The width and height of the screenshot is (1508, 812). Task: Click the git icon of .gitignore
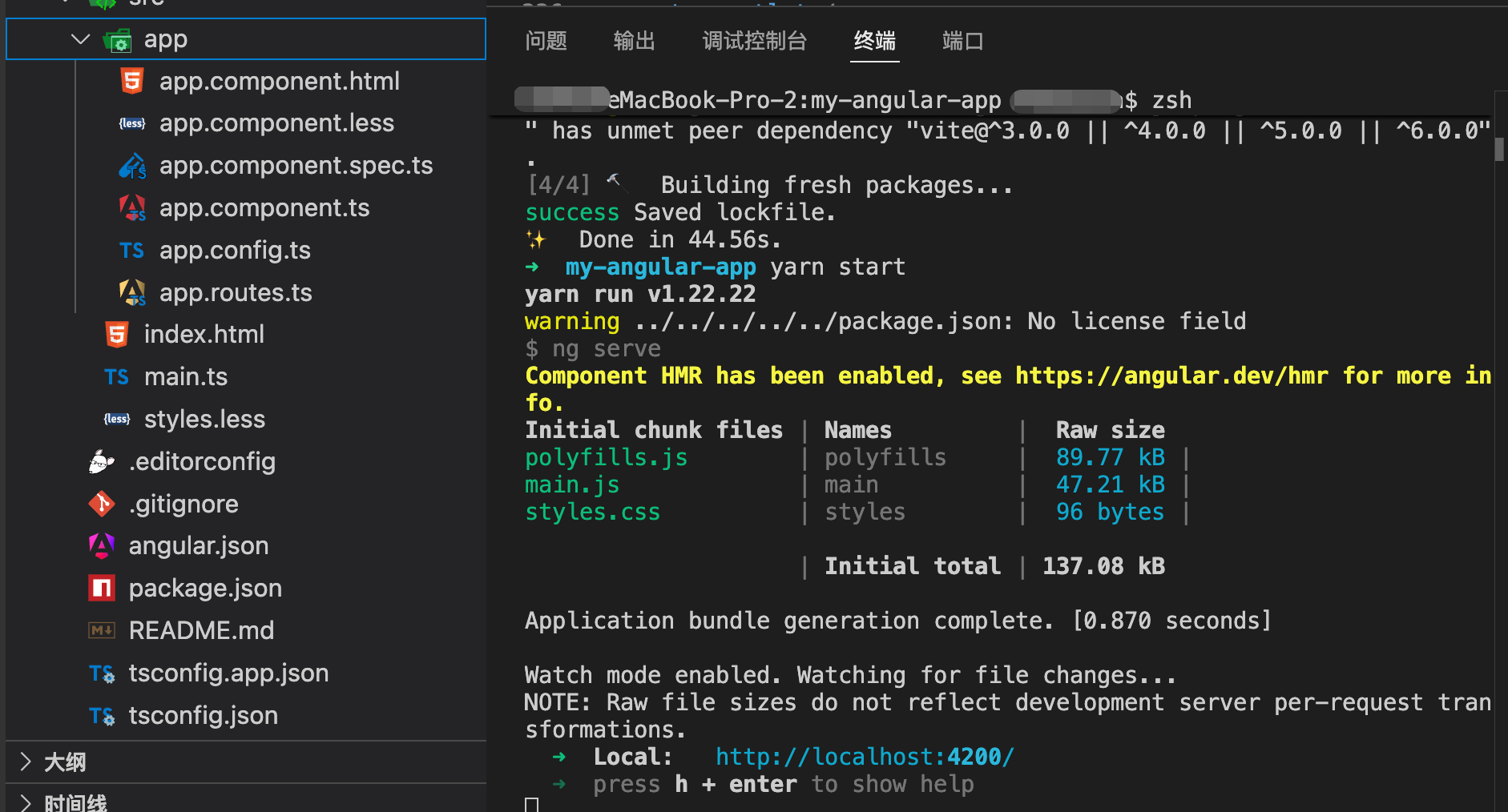(102, 504)
